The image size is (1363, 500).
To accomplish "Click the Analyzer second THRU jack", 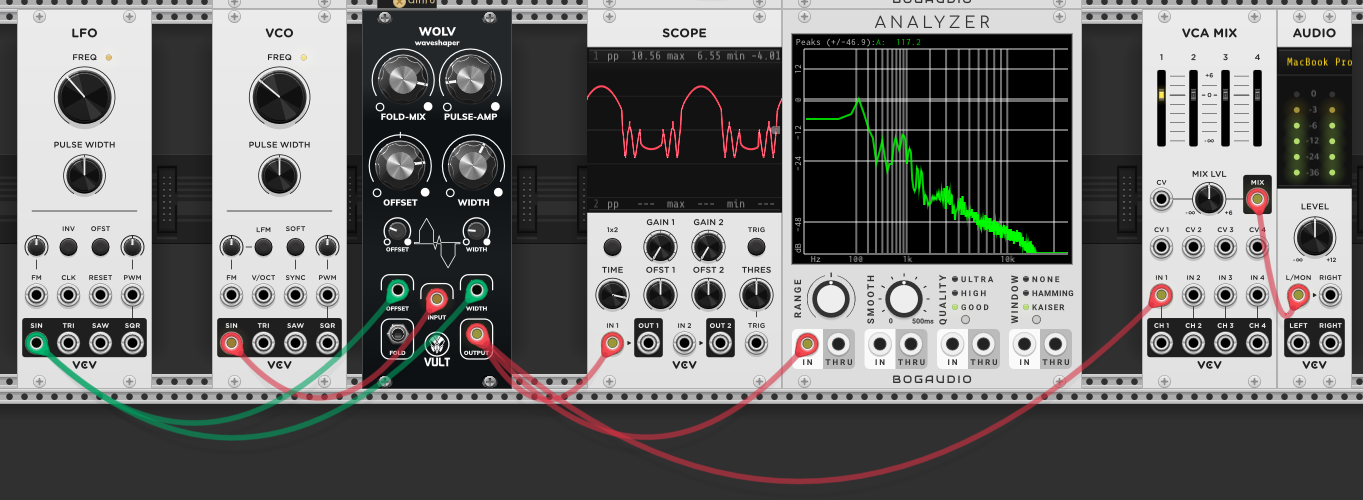I will (x=911, y=343).
